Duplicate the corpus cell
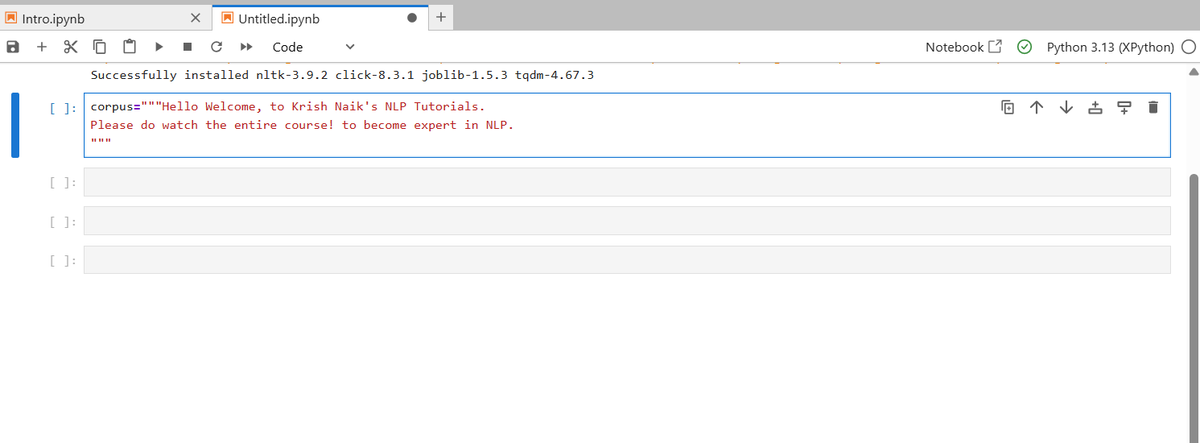Viewport: 1200px width, 443px height. (x=1008, y=106)
